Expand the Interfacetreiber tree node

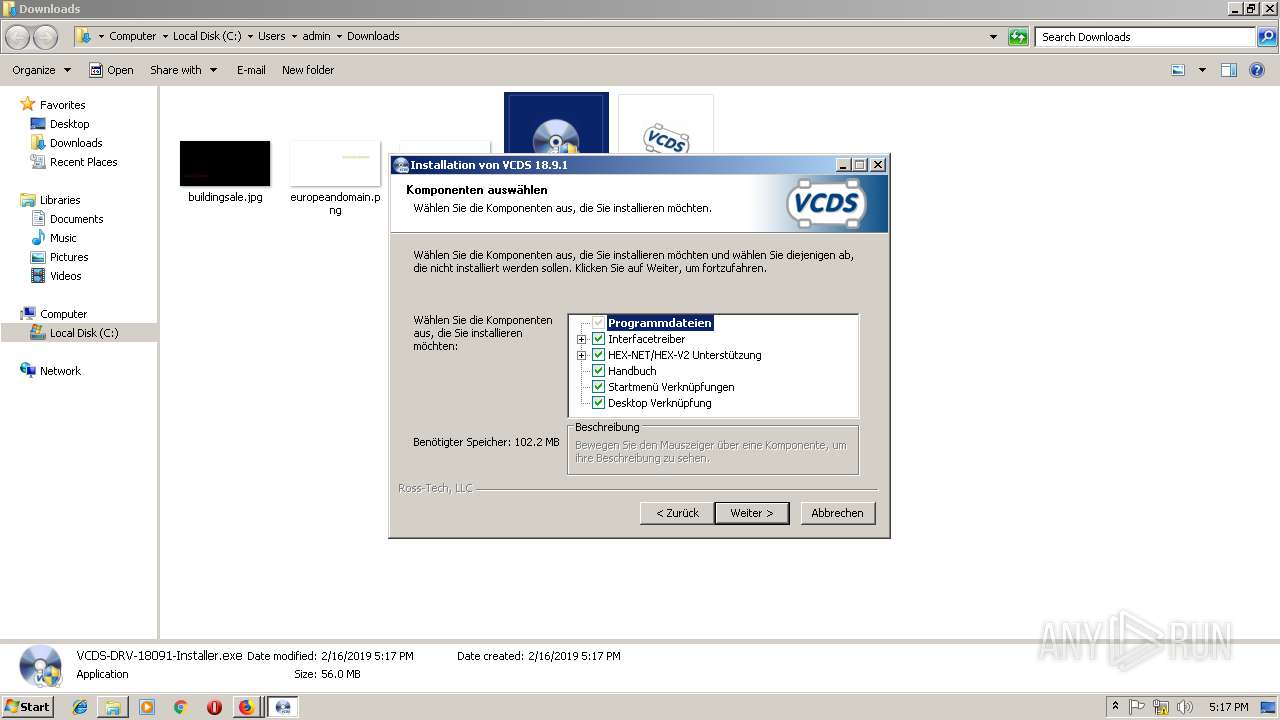pos(582,339)
